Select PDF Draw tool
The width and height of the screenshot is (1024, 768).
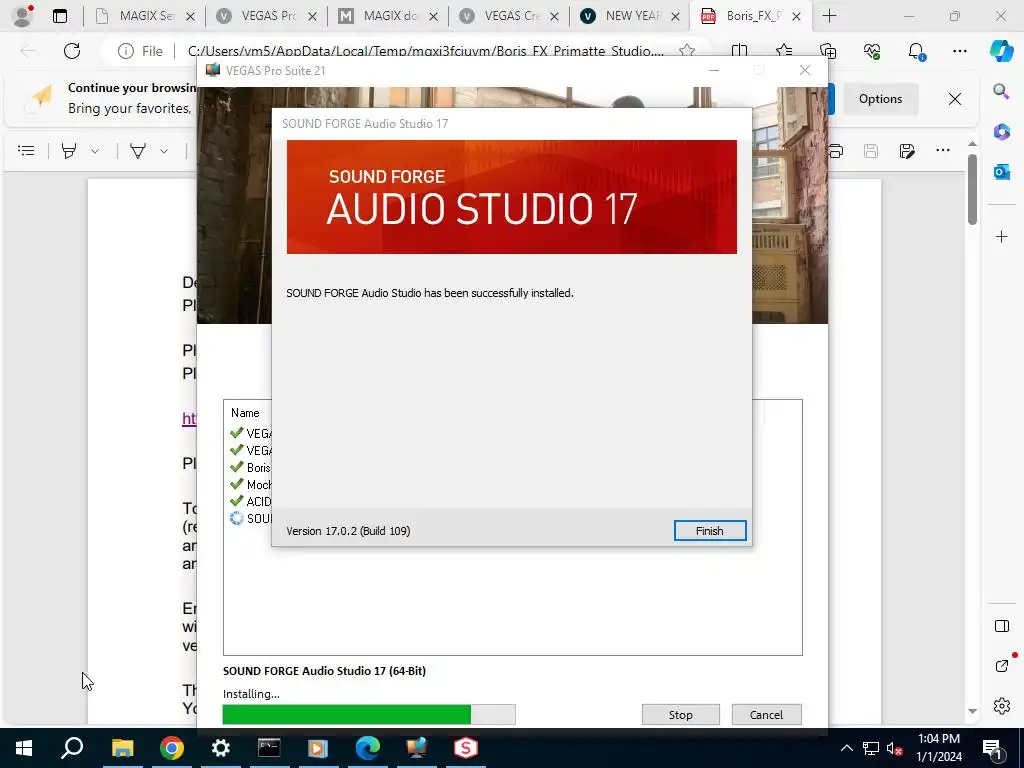[x=138, y=151]
